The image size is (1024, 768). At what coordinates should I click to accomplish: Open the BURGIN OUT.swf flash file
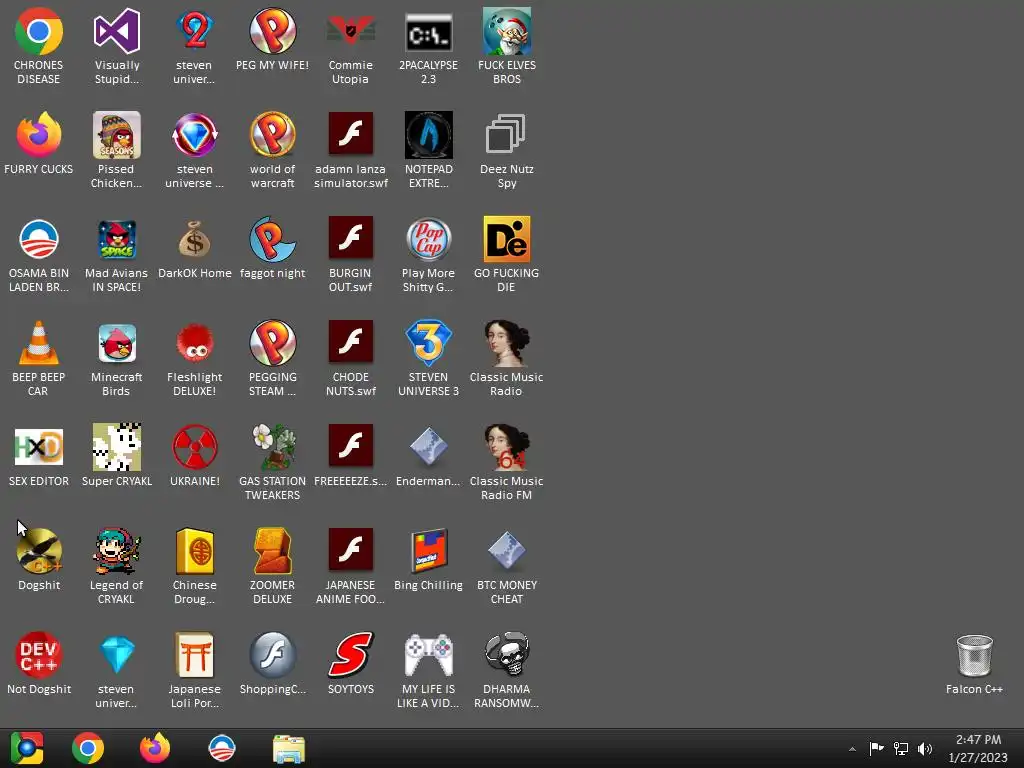351,253
